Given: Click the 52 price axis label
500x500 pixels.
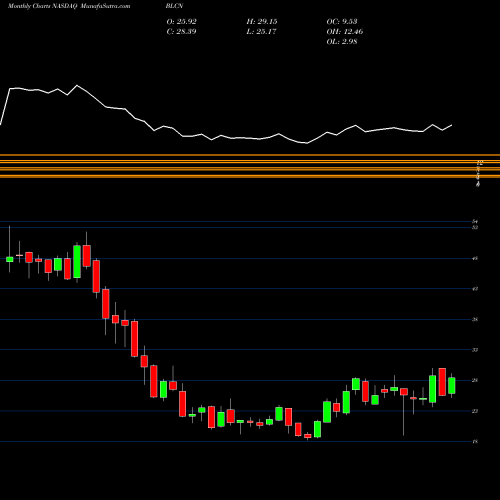Looking at the screenshot, I should pyautogui.click(x=475, y=227).
